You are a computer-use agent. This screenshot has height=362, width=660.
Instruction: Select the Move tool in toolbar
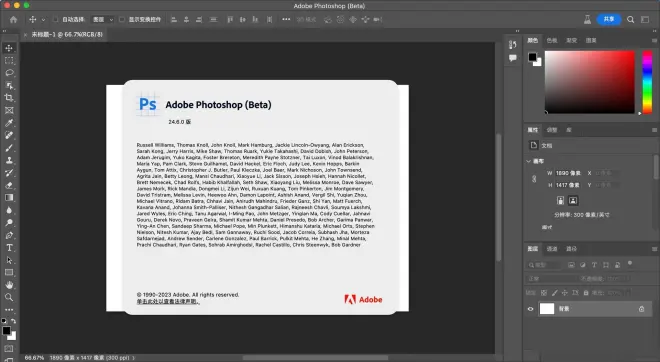click(x=9, y=48)
